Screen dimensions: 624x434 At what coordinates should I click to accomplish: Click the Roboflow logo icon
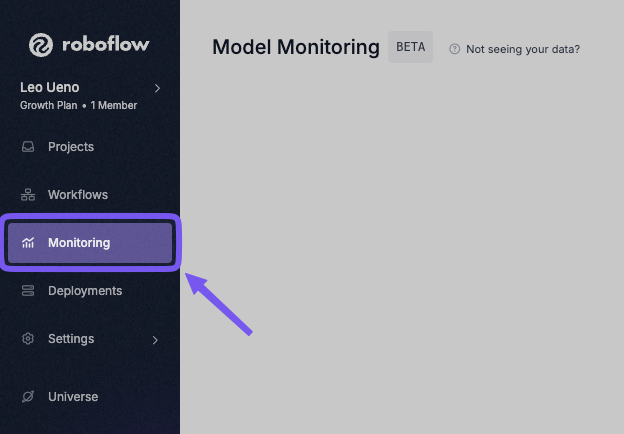pos(41,45)
